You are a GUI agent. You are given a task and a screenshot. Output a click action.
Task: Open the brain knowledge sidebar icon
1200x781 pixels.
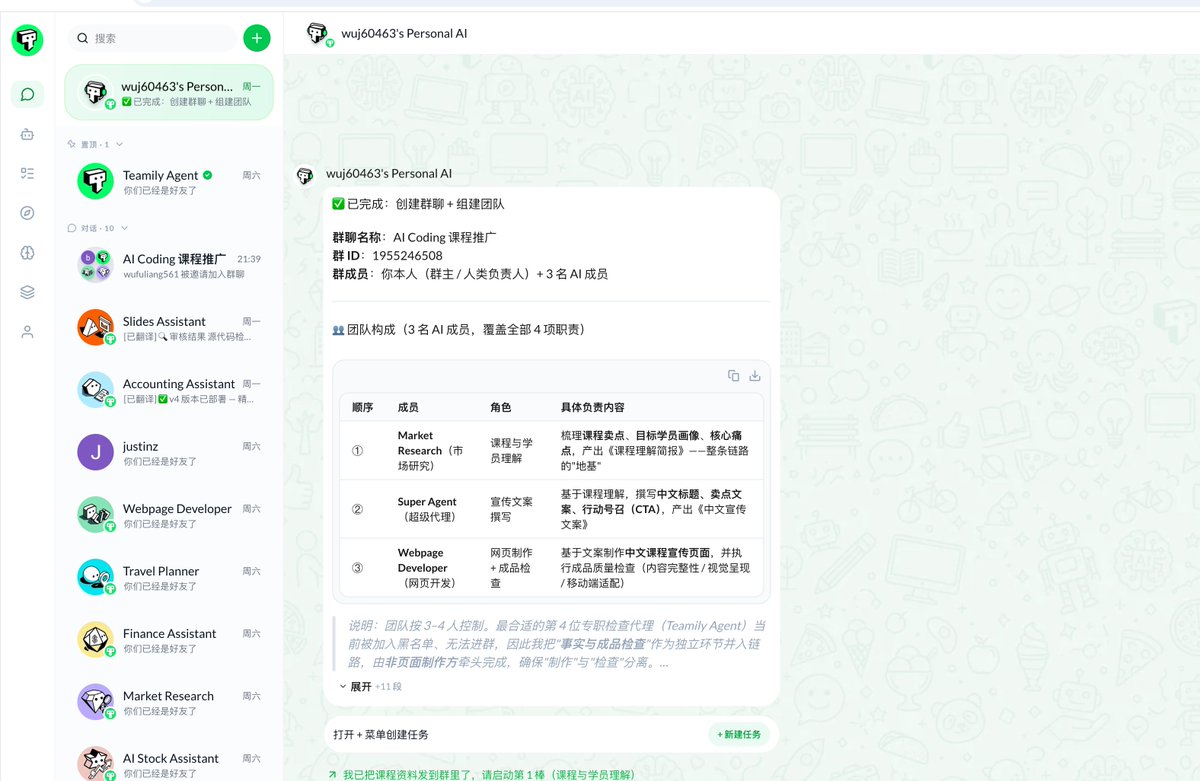coord(28,253)
